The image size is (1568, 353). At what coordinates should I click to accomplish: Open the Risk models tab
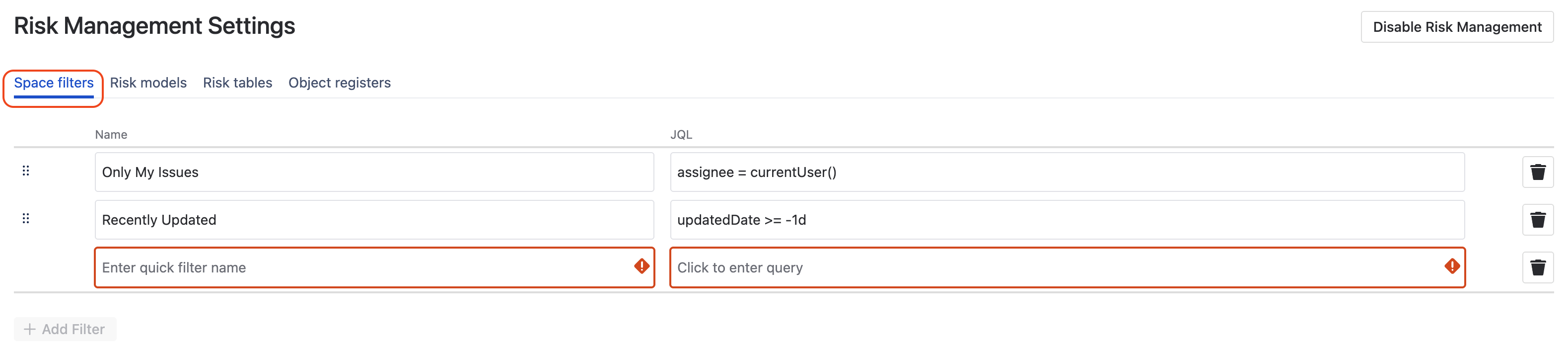(x=148, y=83)
